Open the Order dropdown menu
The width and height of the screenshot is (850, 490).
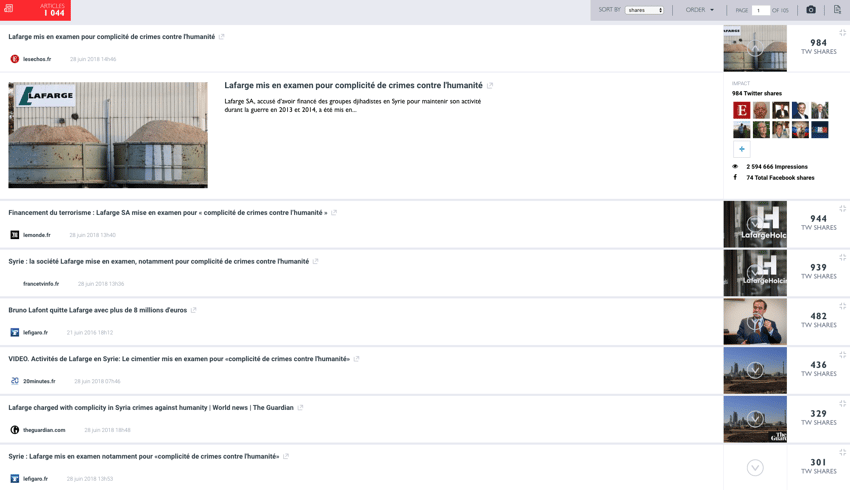click(700, 10)
